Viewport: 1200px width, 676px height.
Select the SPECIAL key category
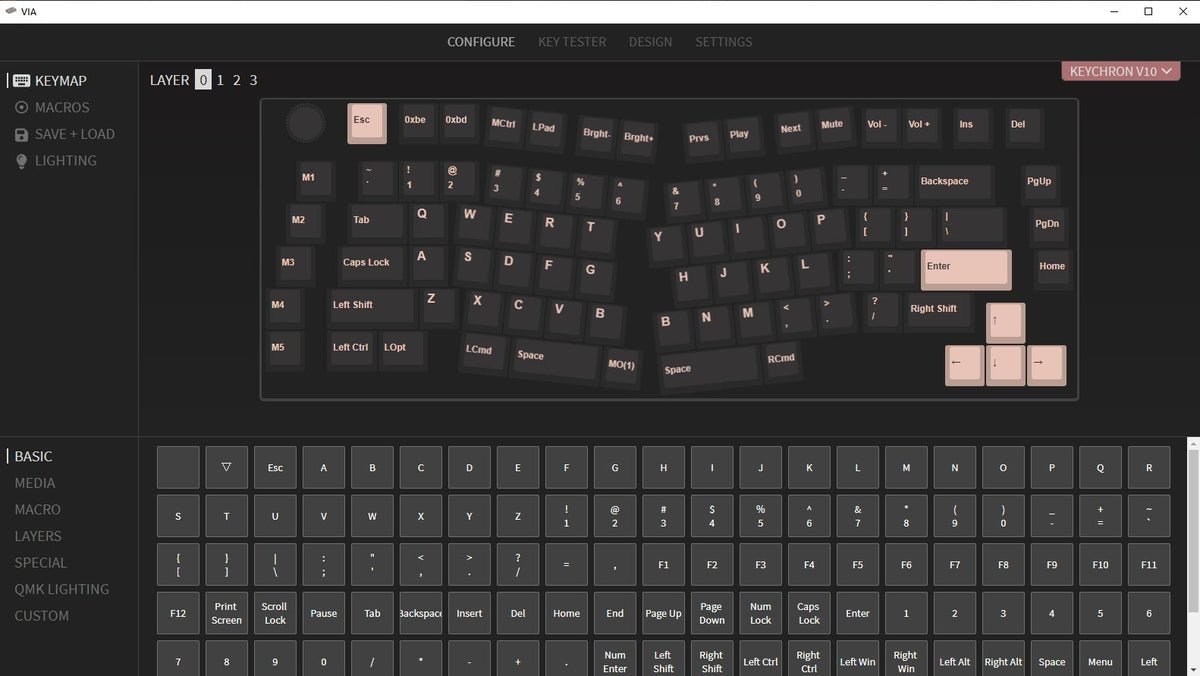[x=41, y=563]
